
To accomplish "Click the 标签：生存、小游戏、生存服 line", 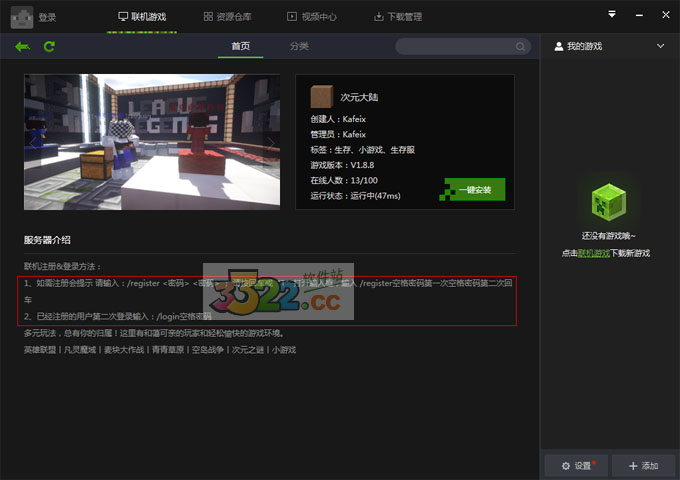I will pos(363,150).
